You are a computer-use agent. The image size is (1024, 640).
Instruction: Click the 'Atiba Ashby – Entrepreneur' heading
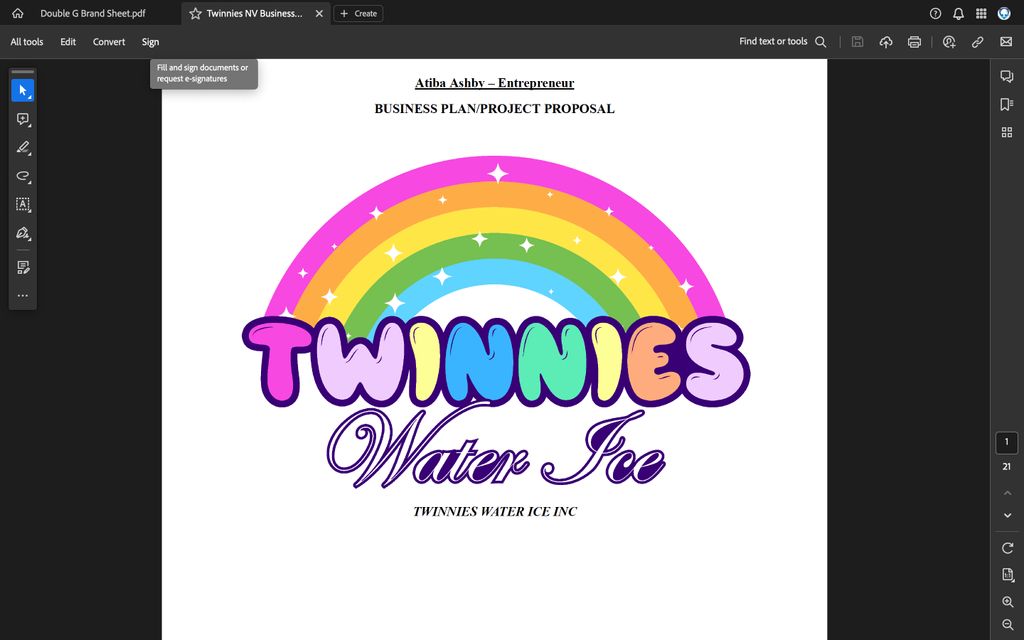[494, 83]
